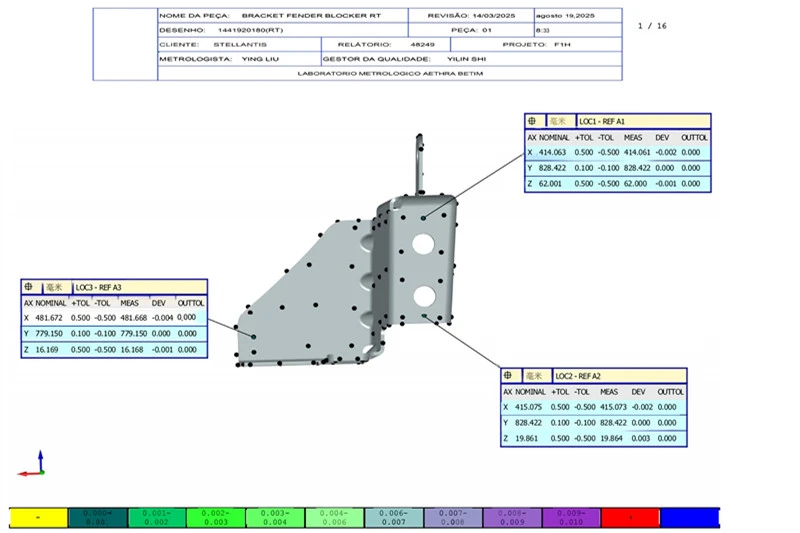Click the MEAS column header in LOC1 table
Image resolution: width=800 pixels, height=533 pixels.
pos(633,137)
